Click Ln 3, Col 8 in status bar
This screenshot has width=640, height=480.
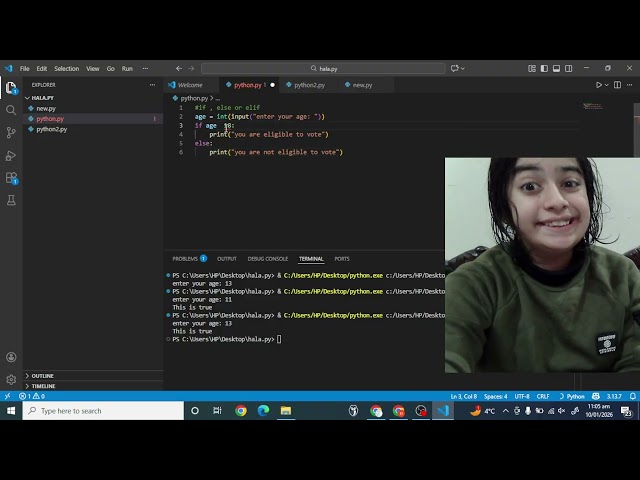click(x=464, y=396)
